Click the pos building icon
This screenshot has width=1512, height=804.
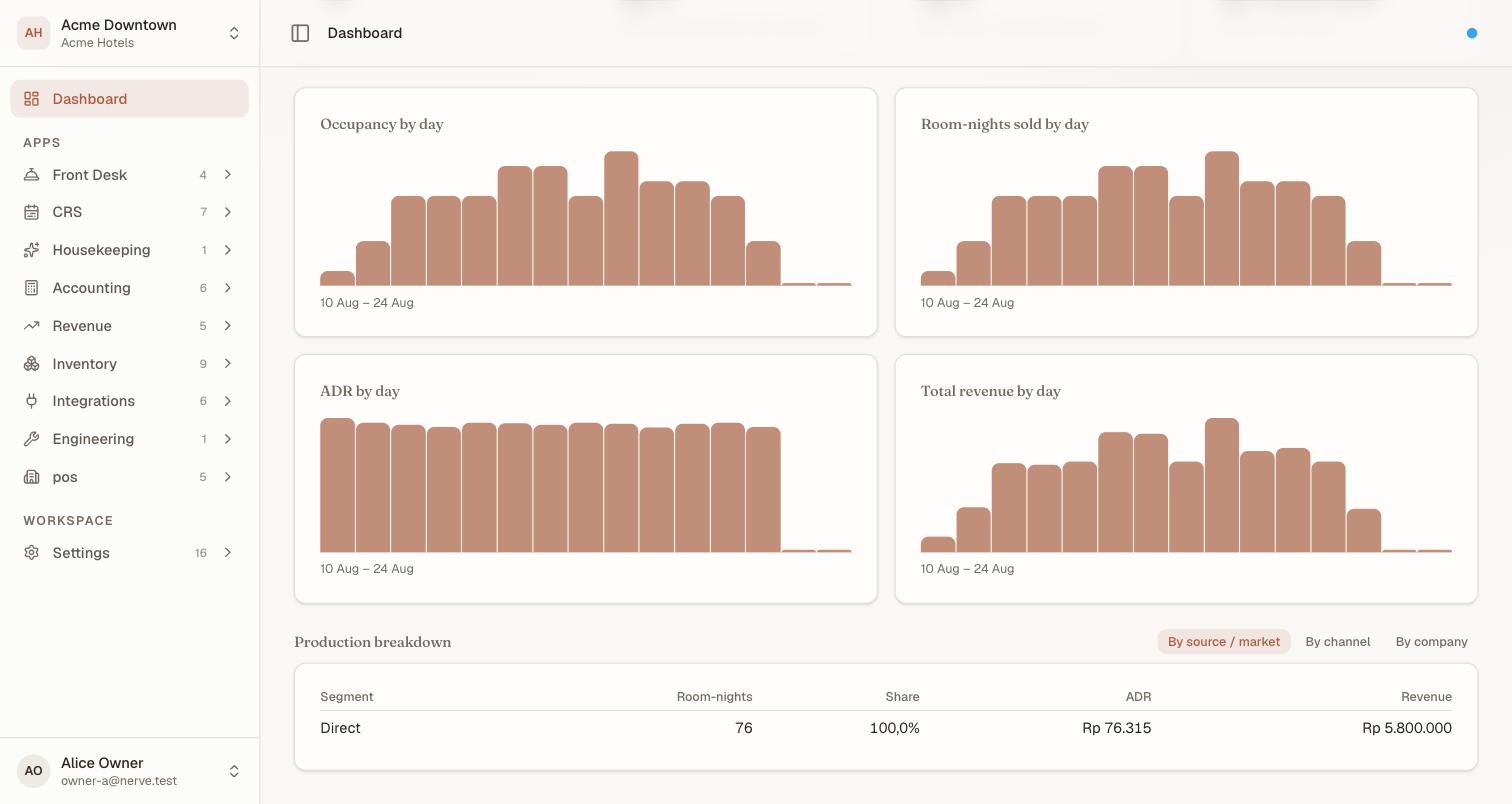(32, 477)
